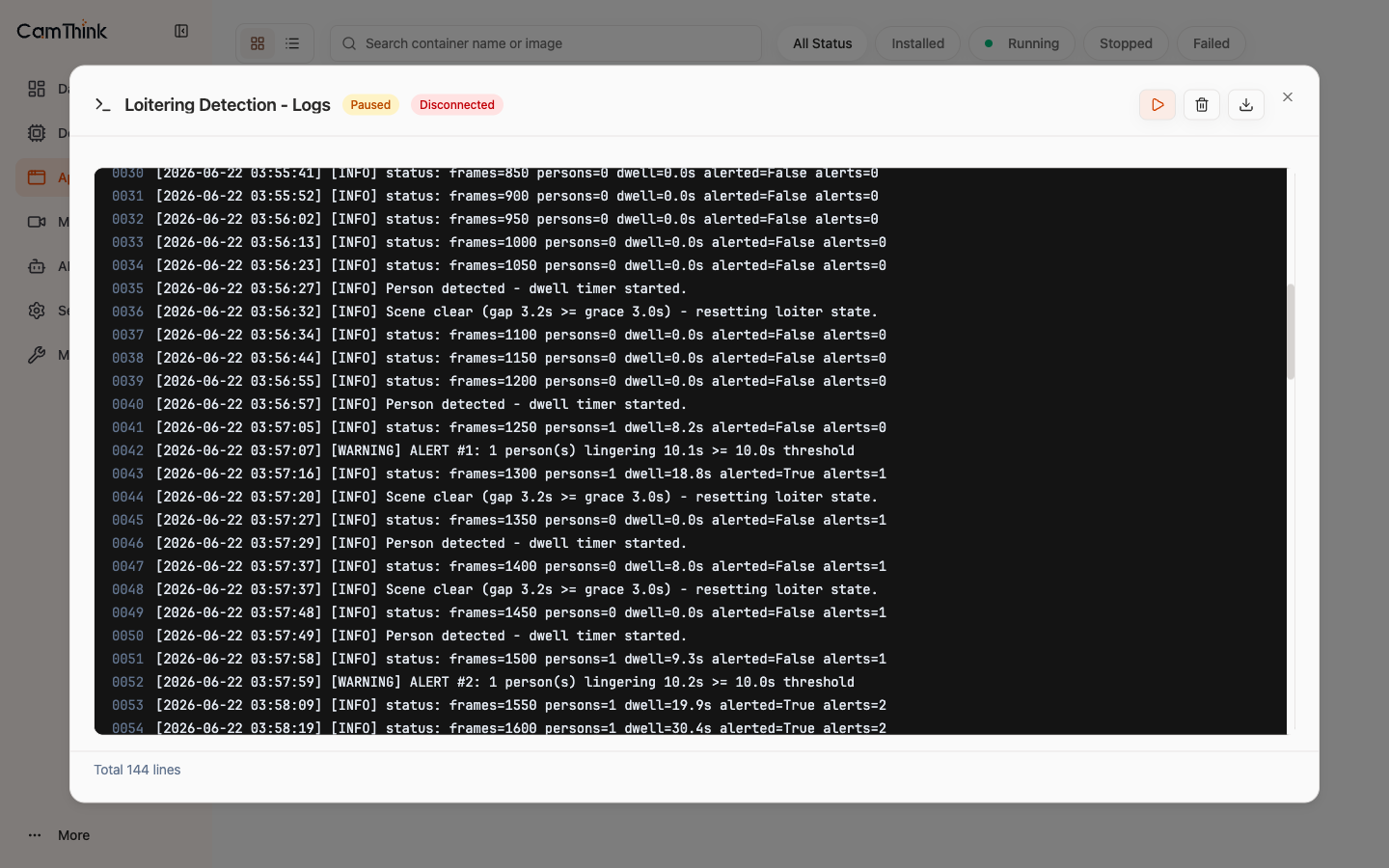Select the All Status filter

click(x=823, y=43)
